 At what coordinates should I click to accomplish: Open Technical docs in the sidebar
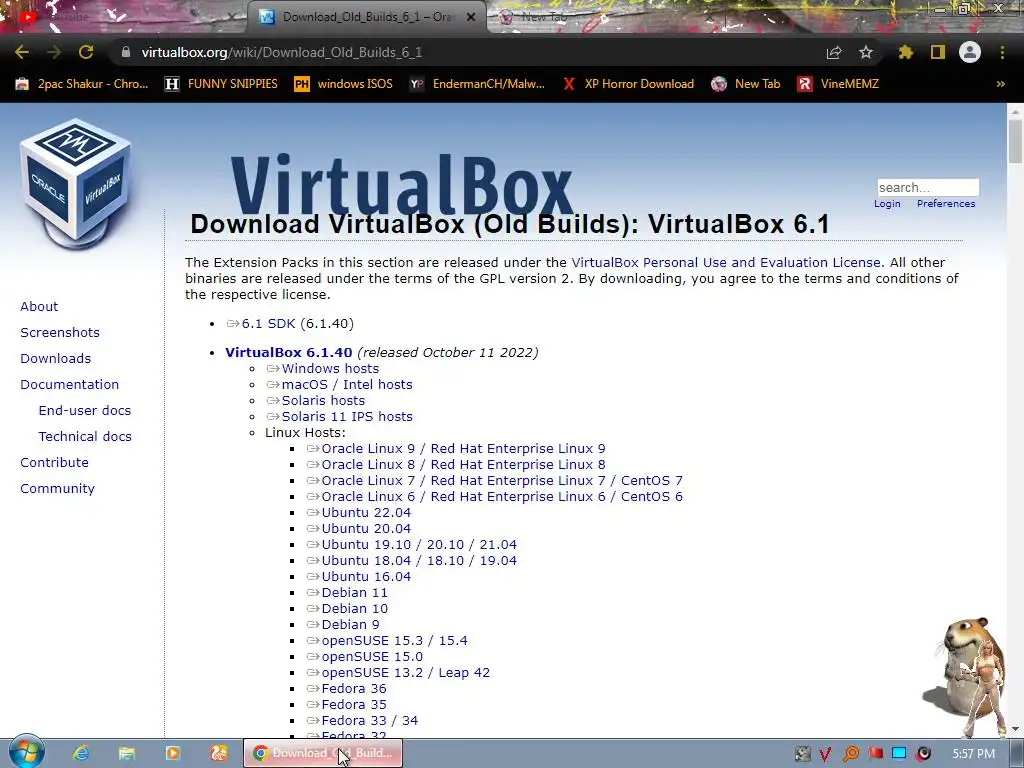pyautogui.click(x=85, y=436)
